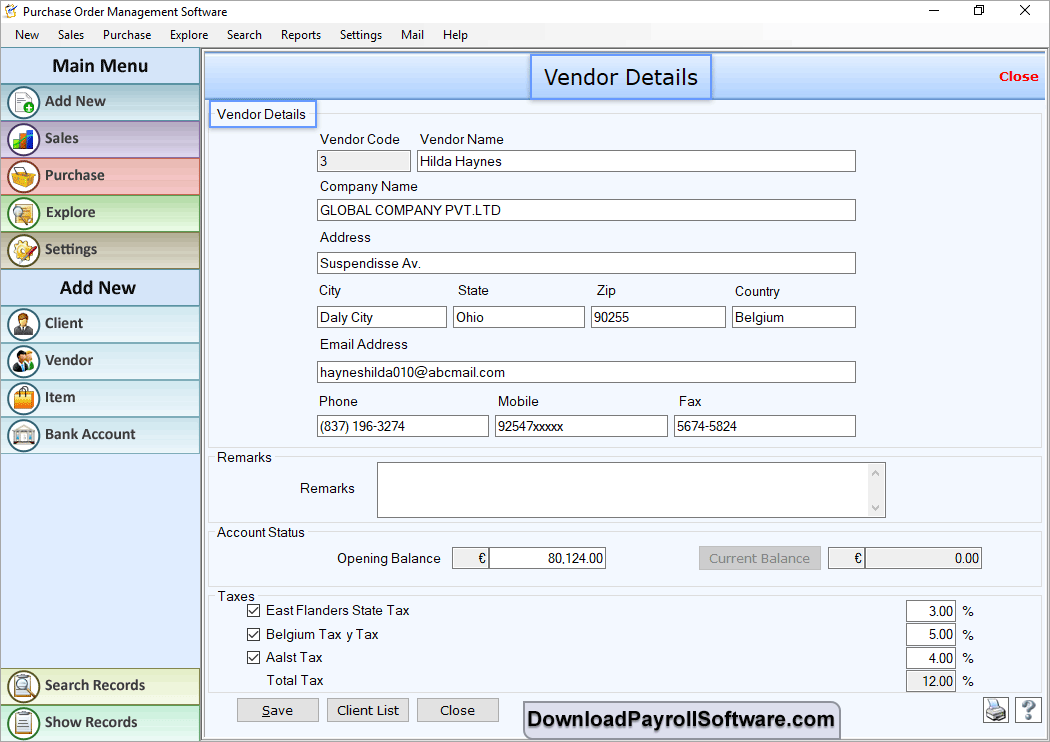1050x742 pixels.
Task: Click the red Close link at top right
Action: point(1018,77)
